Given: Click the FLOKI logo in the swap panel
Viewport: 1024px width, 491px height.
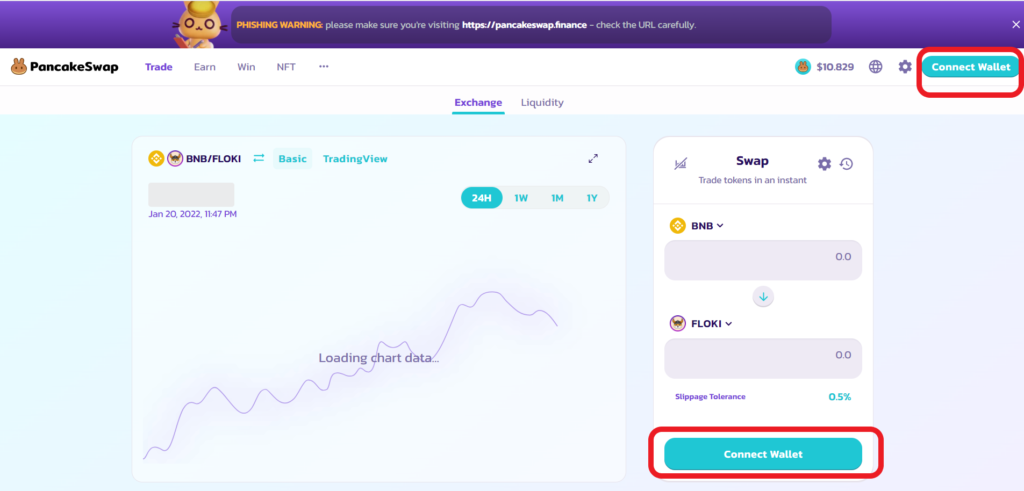Looking at the screenshot, I should [678, 323].
